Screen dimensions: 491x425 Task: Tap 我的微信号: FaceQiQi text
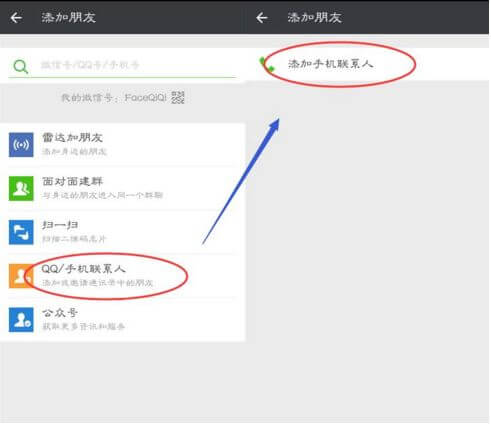[x=114, y=98]
